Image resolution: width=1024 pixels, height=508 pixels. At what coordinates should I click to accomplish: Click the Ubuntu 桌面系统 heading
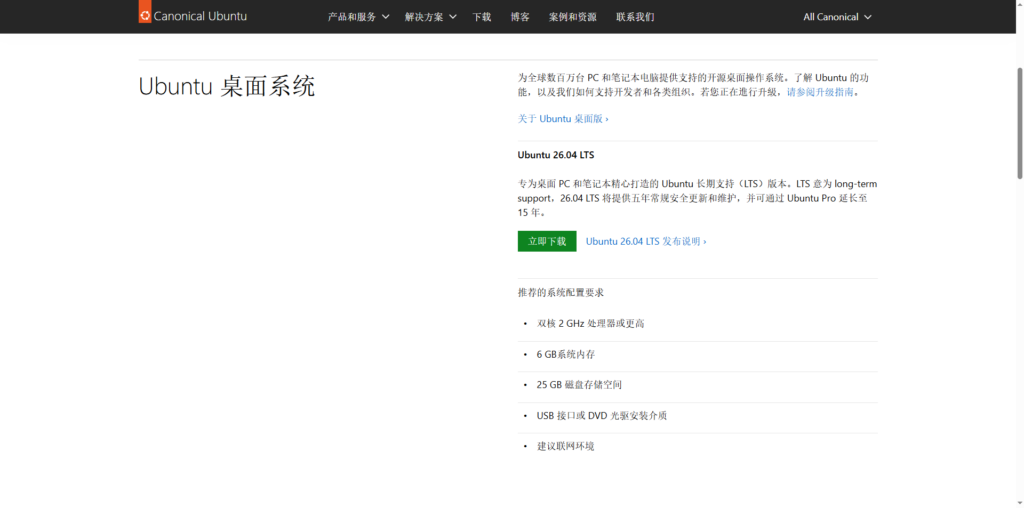(x=227, y=86)
